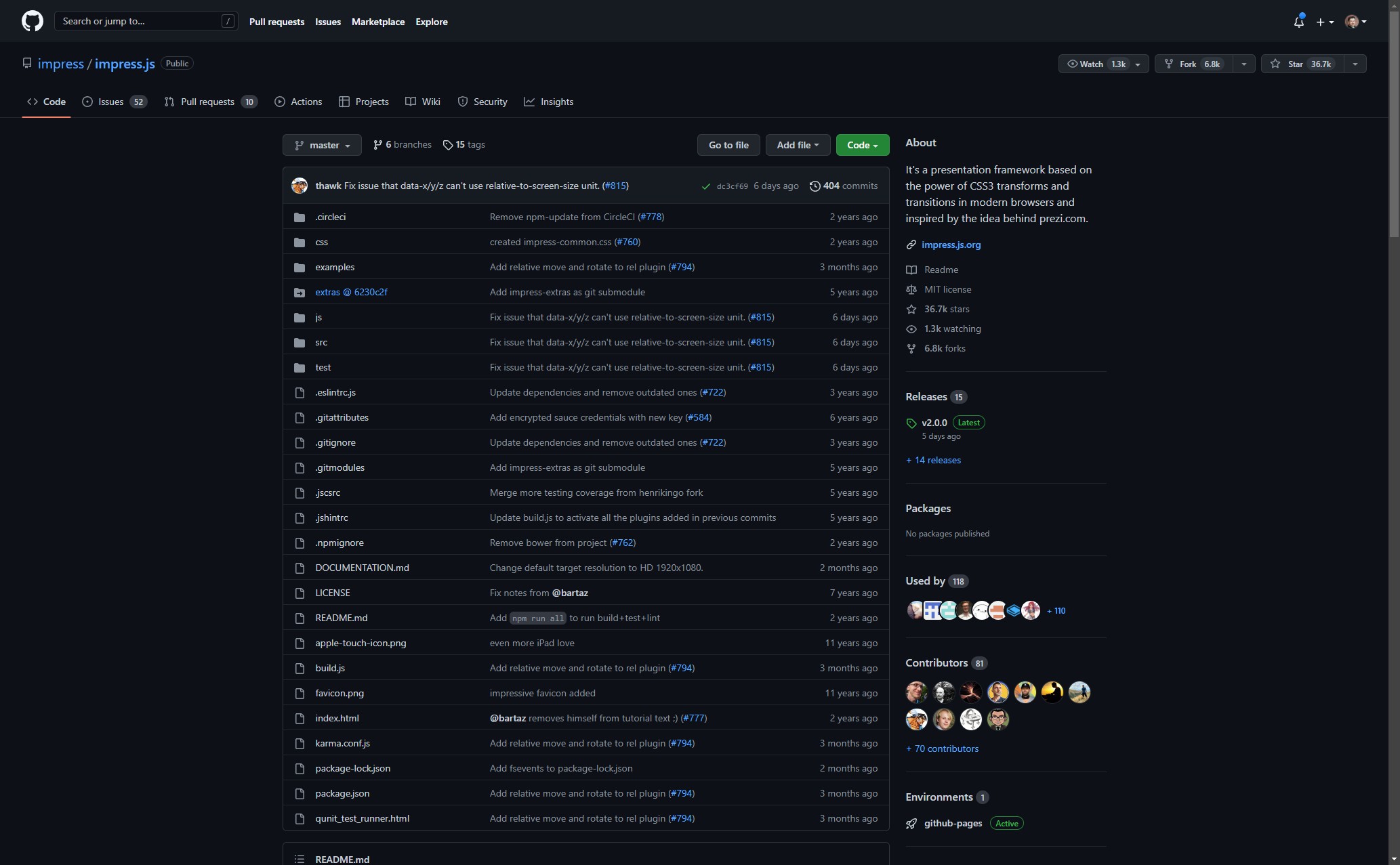
Task: Click the GitHub logo home icon
Action: click(x=32, y=21)
